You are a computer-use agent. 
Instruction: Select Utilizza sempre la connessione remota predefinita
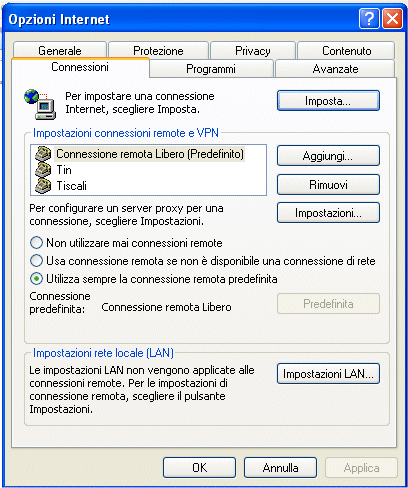pos(36,279)
